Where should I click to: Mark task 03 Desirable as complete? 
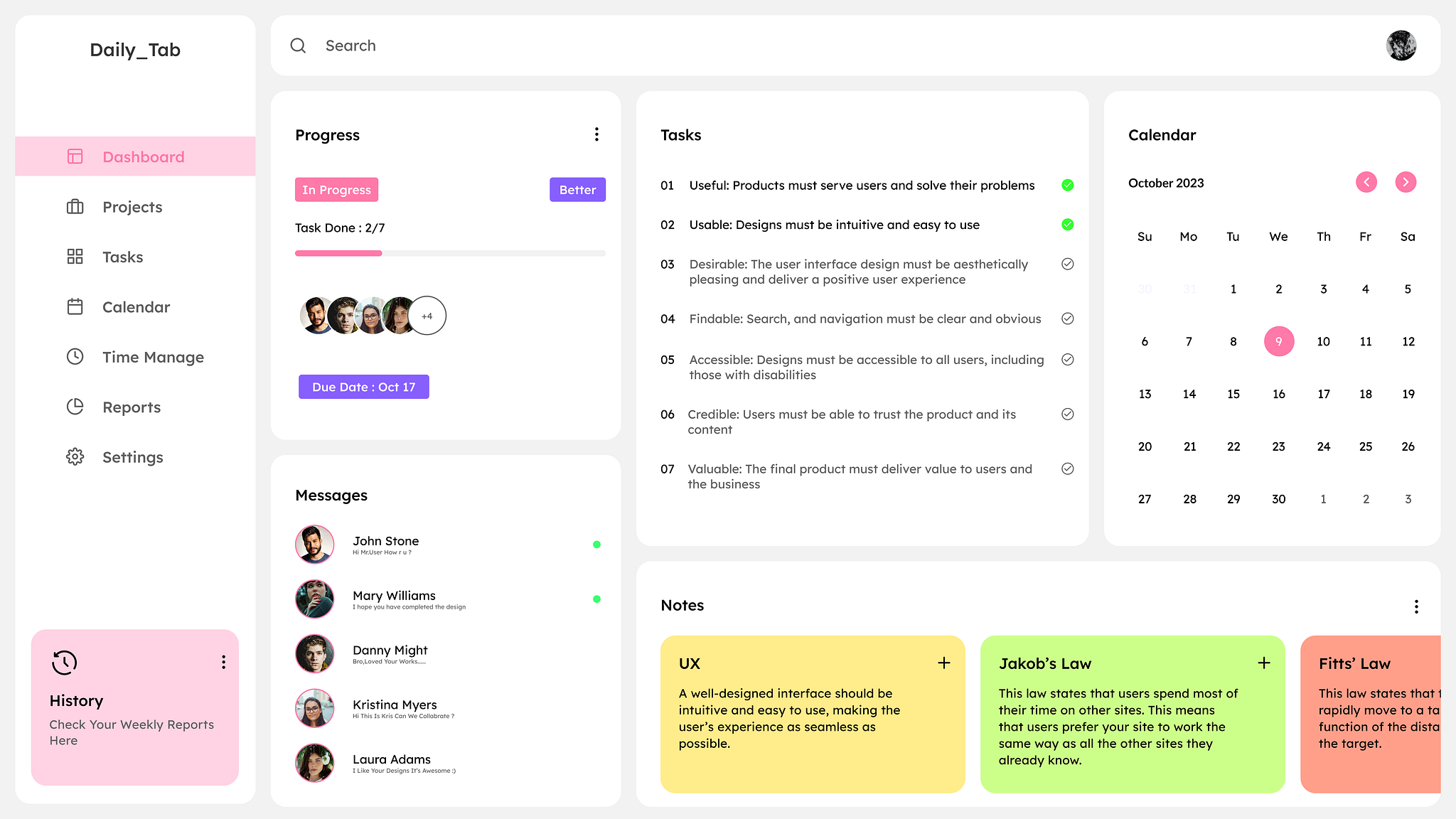tap(1067, 264)
